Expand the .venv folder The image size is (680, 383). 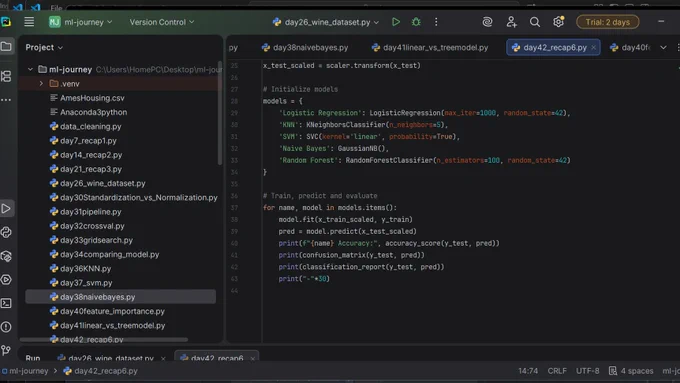click(41, 84)
